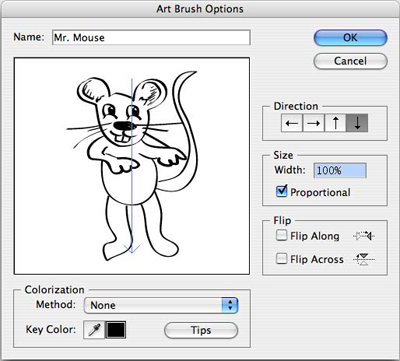Viewport: 400px width, 361px height.
Task: Cancel the Art Brush Options dialog
Action: [350, 61]
